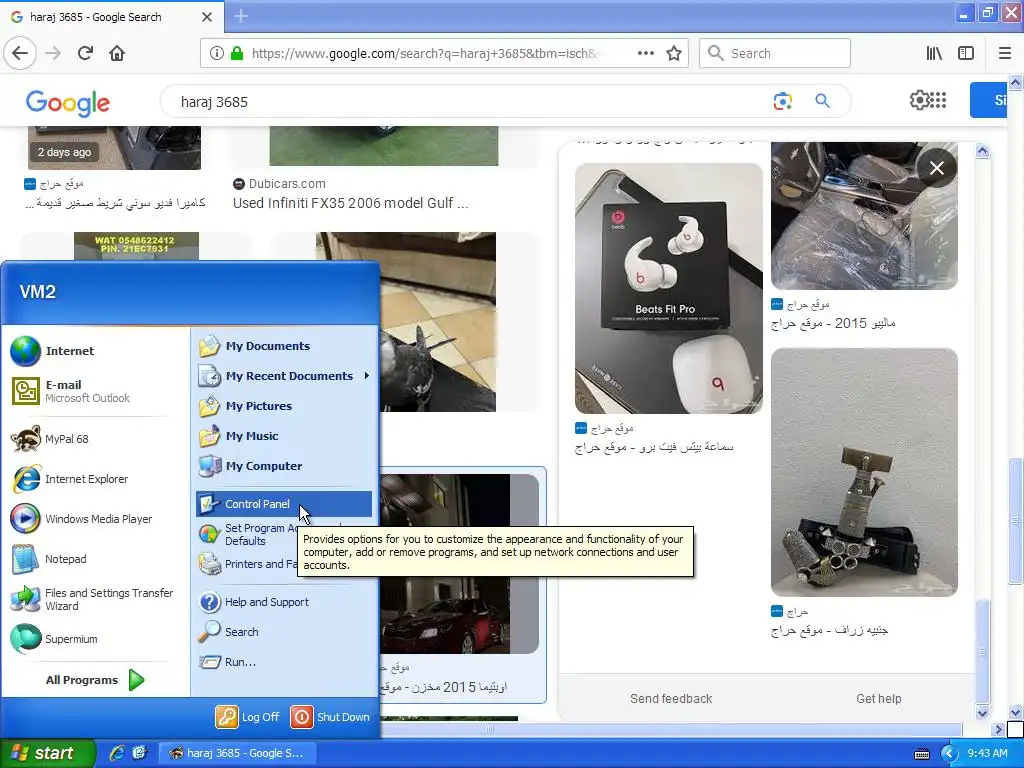Expand hidden tray icons arrow
The image size is (1024, 768).
coord(949,754)
